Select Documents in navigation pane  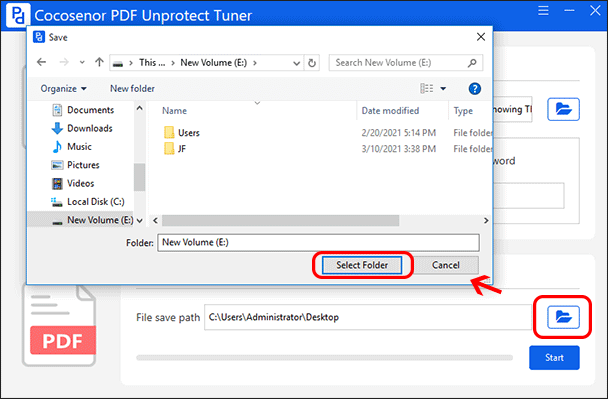pos(83,110)
